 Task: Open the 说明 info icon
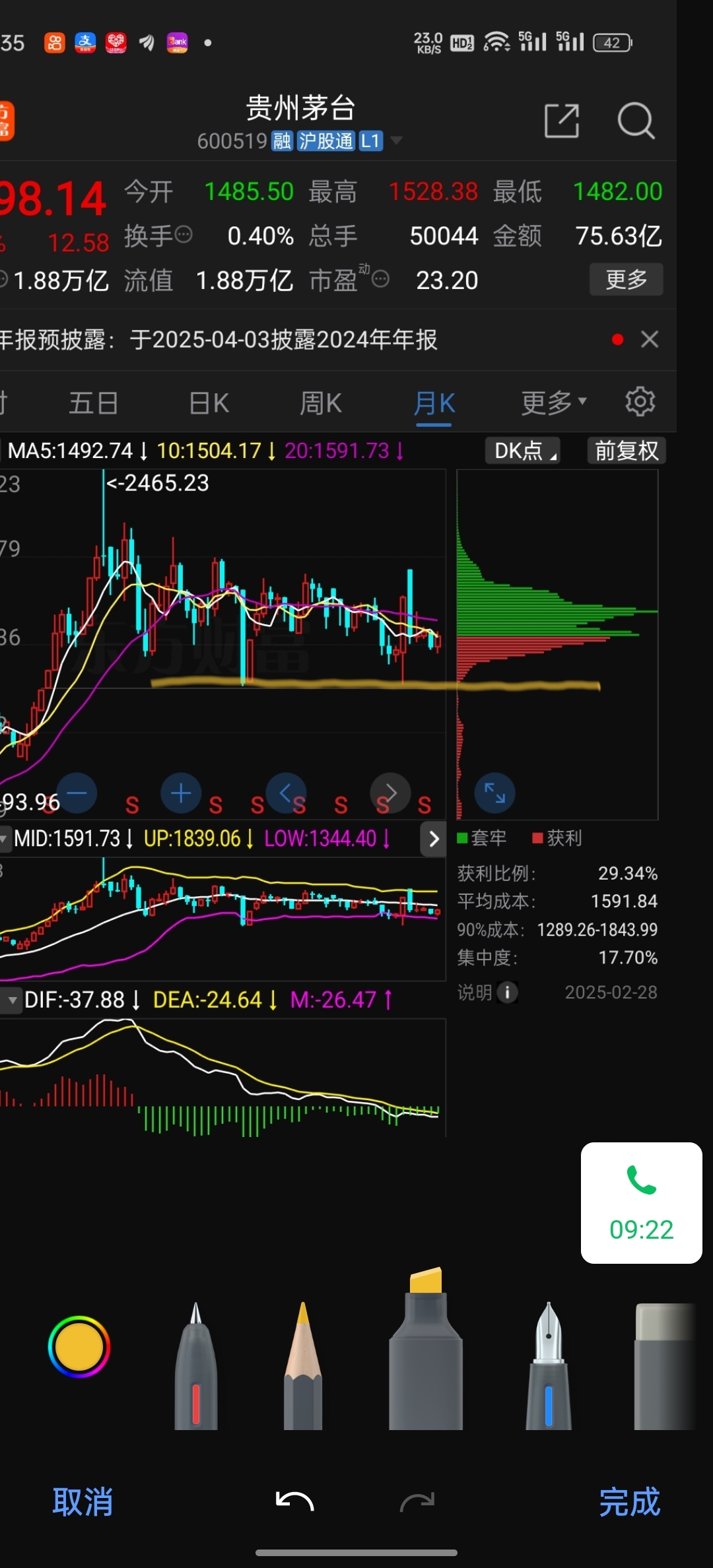tap(507, 992)
